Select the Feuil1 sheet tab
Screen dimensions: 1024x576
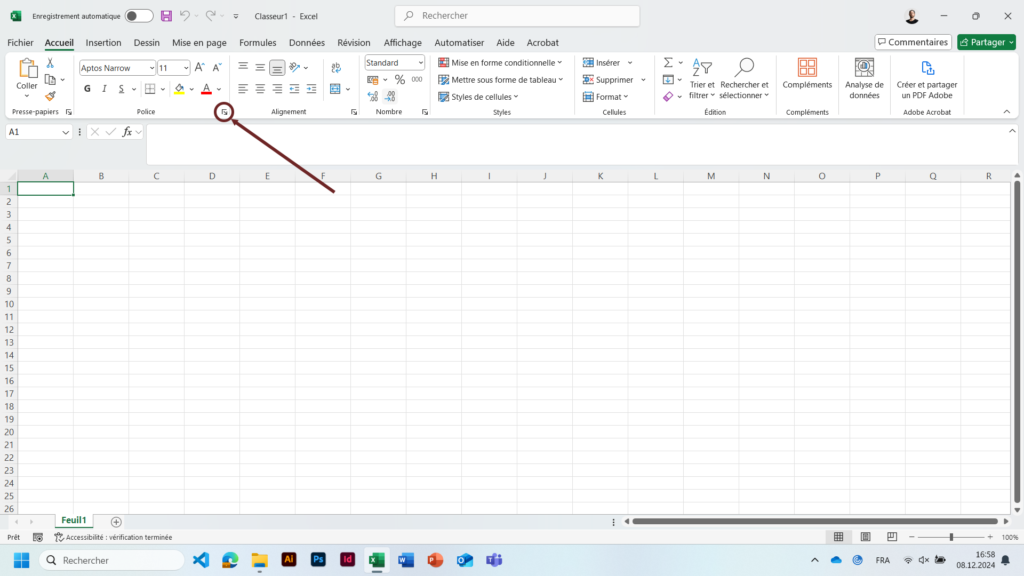pos(74,520)
